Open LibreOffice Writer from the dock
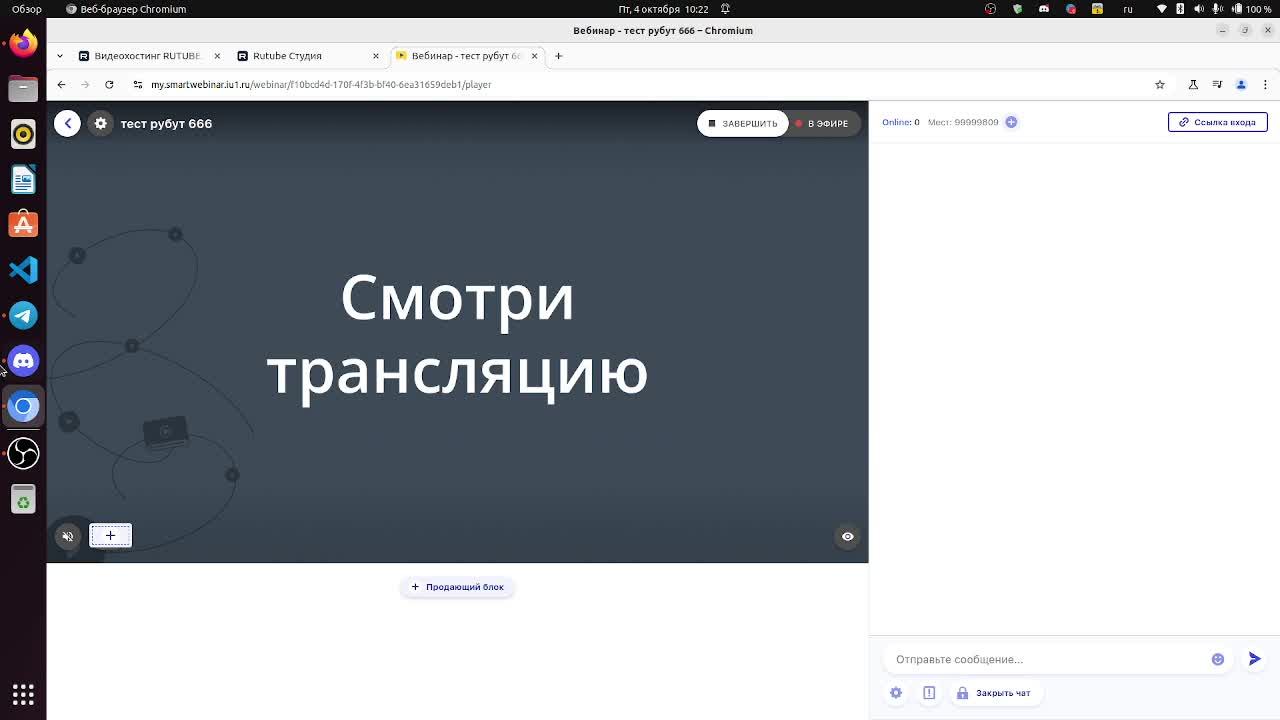The image size is (1280, 720). click(x=23, y=180)
